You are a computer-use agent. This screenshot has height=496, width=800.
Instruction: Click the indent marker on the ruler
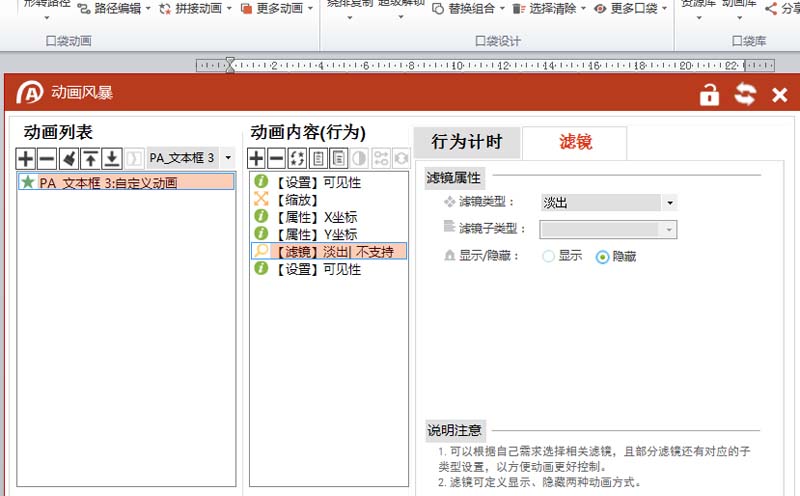[230, 65]
